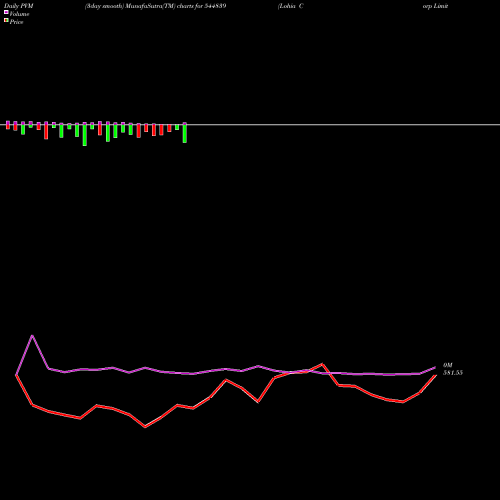Click the 'Lohia C' company name text

click(290, 6)
